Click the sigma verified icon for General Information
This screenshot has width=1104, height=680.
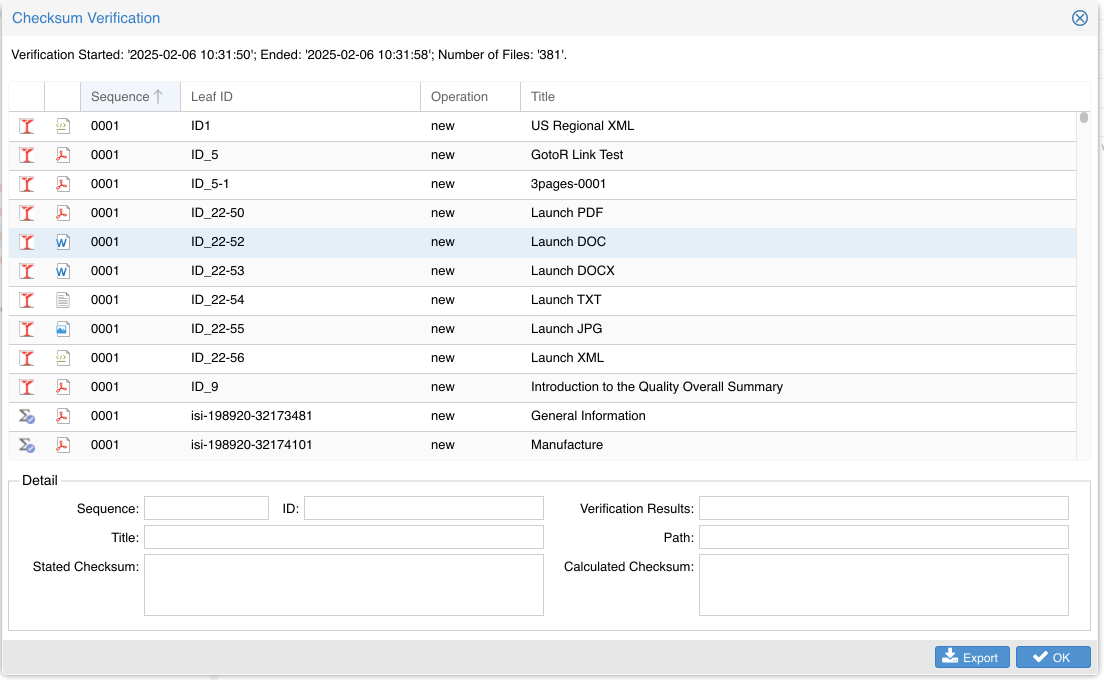(x=27, y=416)
